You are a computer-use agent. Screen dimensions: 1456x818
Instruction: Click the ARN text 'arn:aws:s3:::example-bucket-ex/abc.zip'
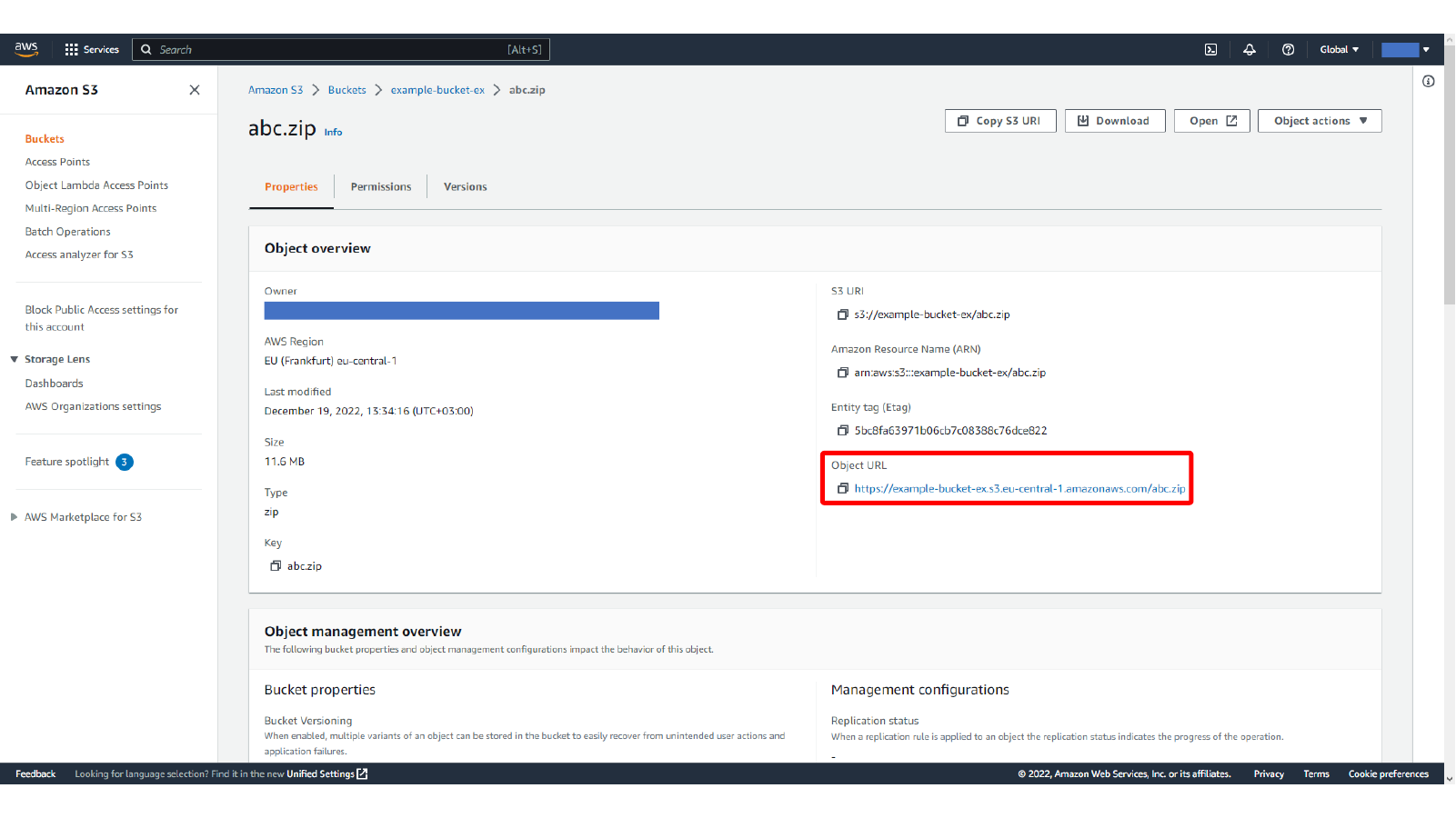pos(949,373)
